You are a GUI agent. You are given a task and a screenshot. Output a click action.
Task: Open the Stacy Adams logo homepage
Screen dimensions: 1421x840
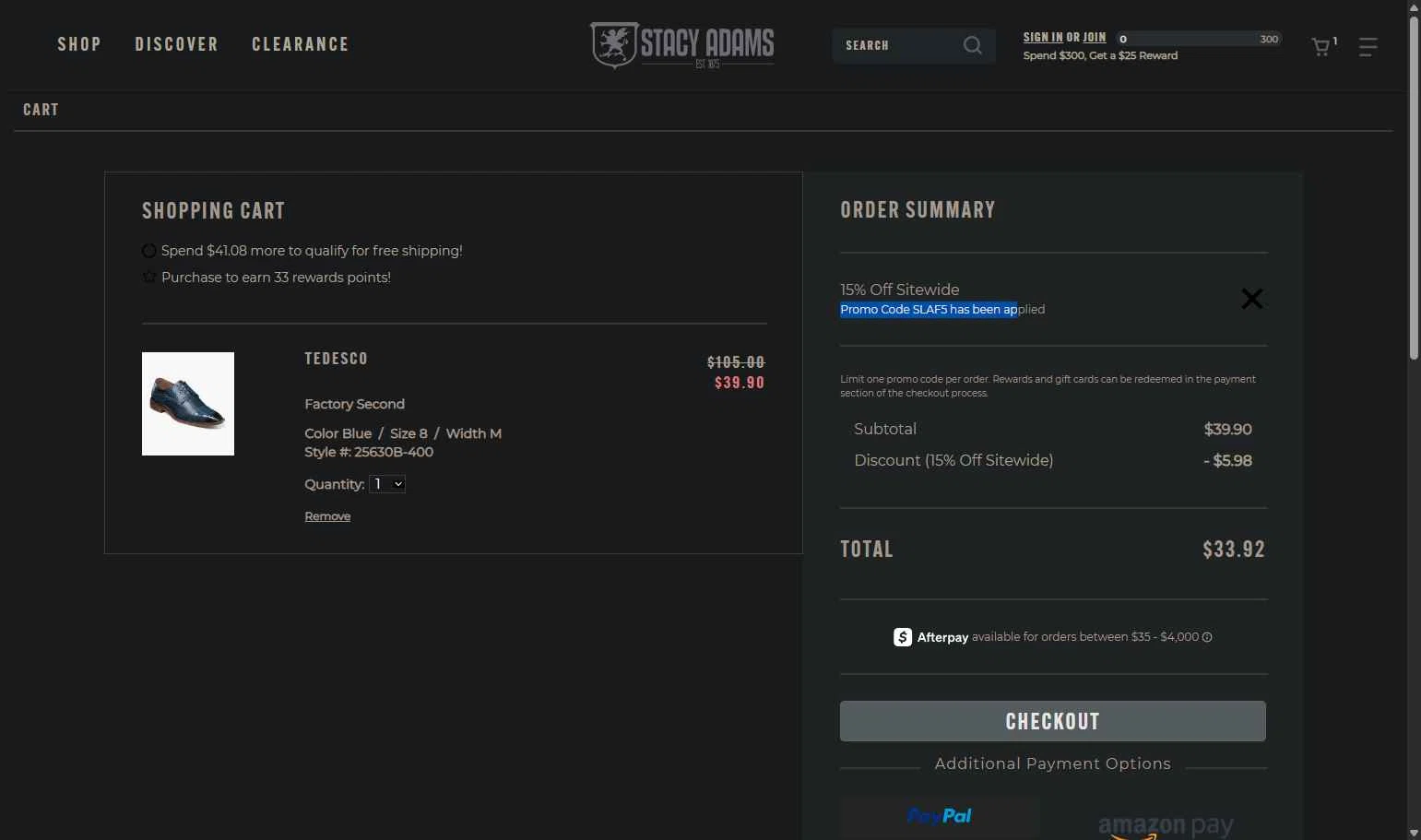click(682, 45)
